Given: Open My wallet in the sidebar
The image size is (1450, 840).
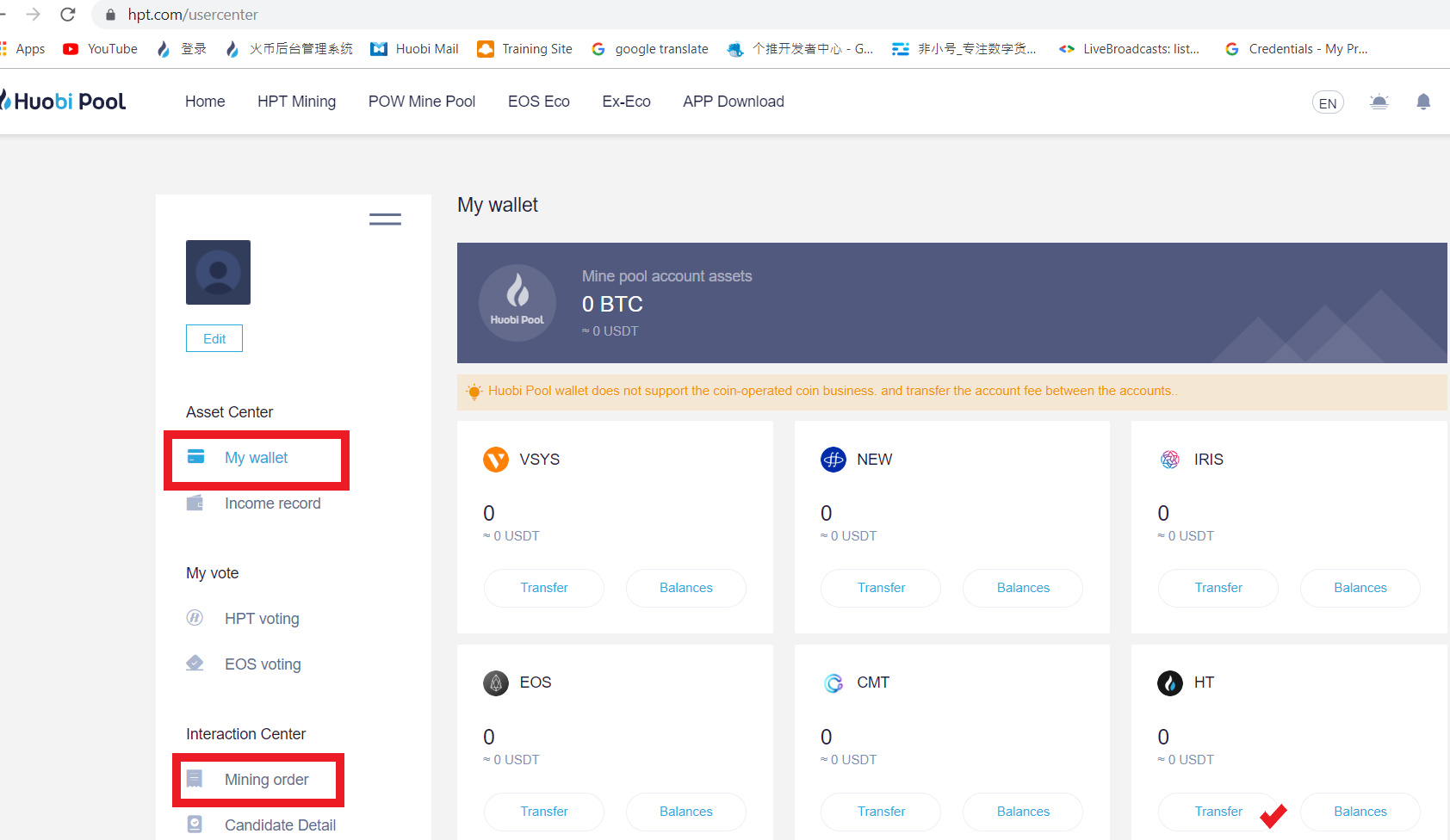Looking at the screenshot, I should (x=257, y=458).
